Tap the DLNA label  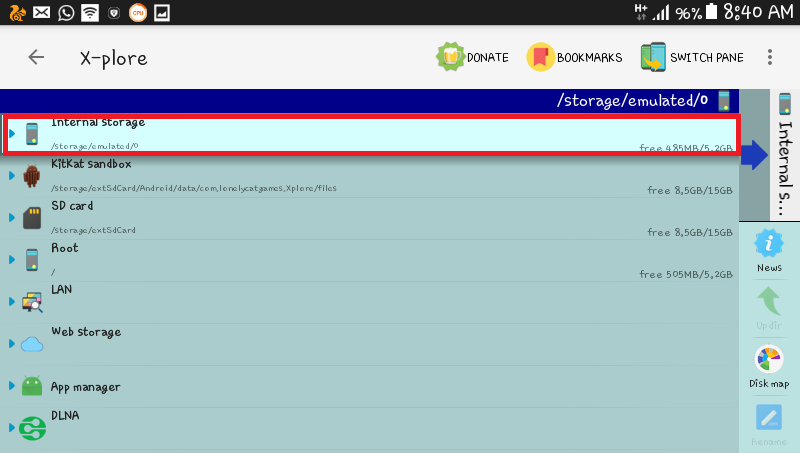(65, 415)
